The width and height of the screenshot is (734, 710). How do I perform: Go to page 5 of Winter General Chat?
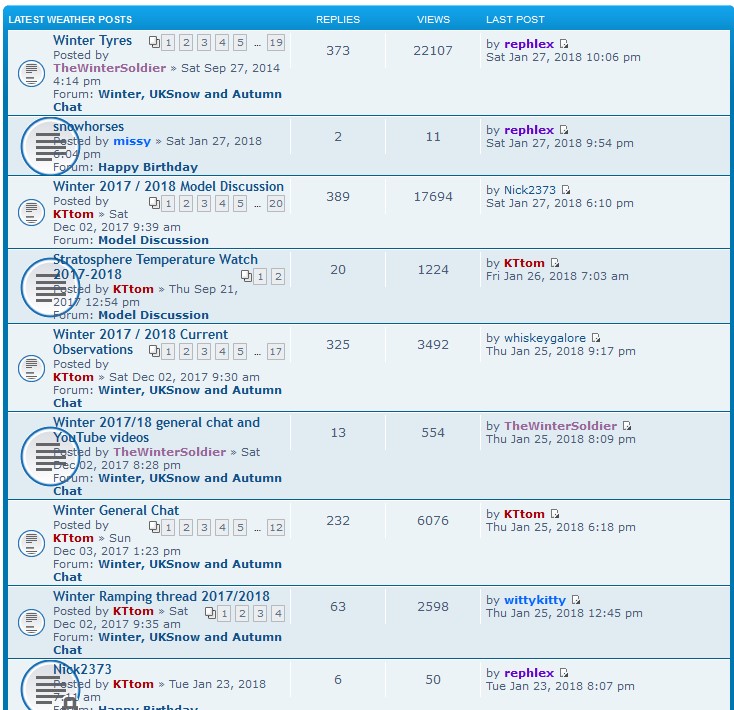(x=240, y=527)
